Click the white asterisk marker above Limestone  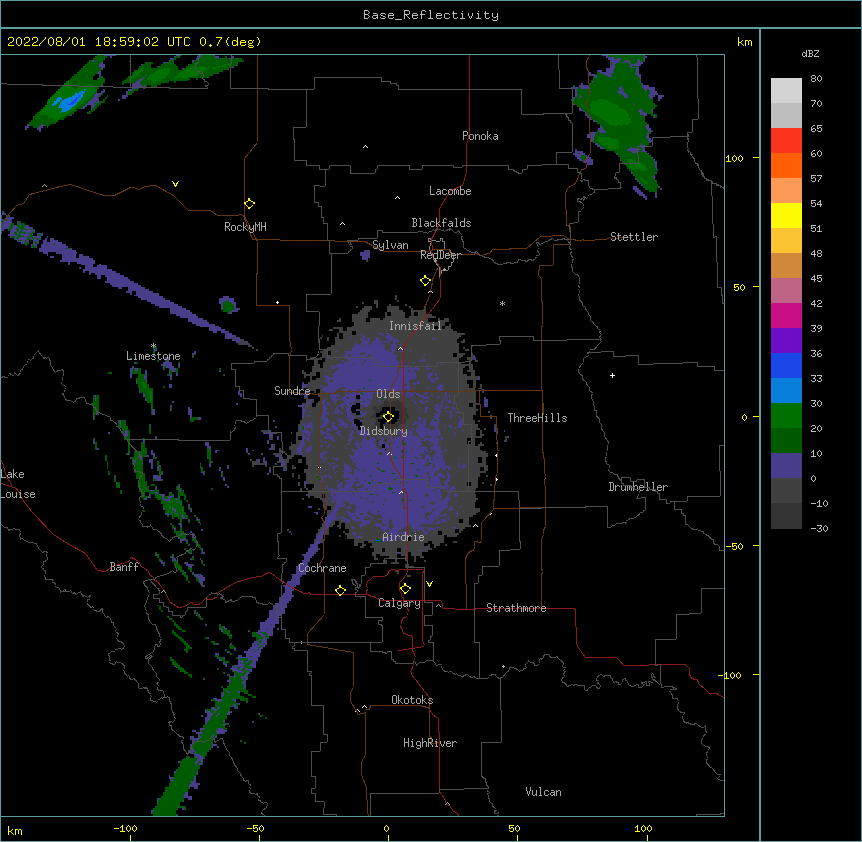(x=153, y=346)
